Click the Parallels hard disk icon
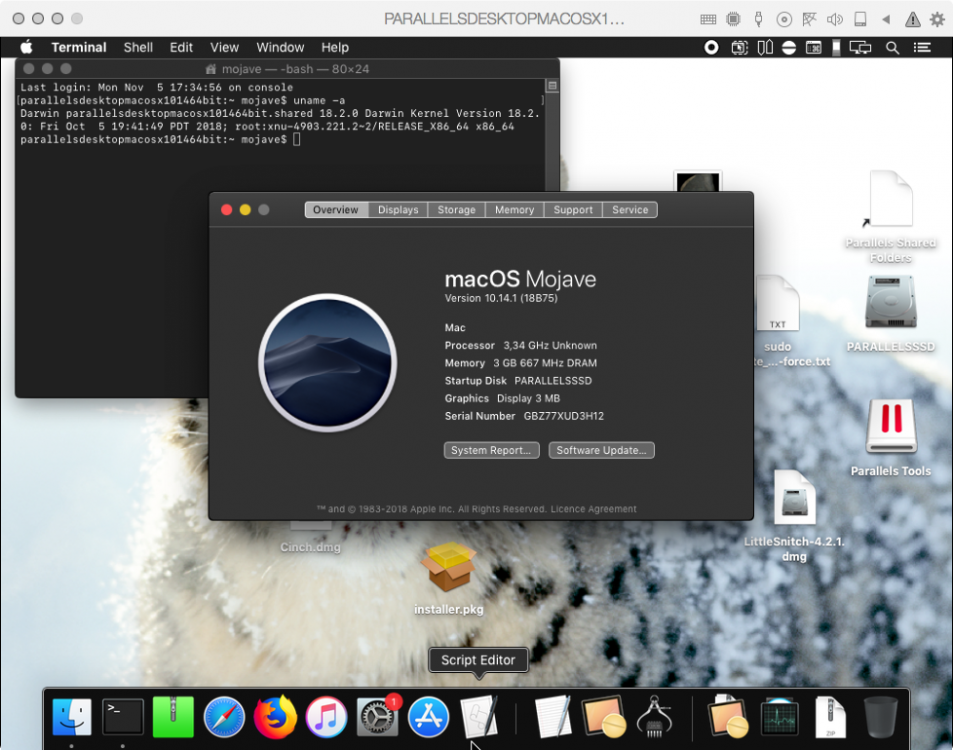Viewport: 953px width, 750px height. click(860, 19)
